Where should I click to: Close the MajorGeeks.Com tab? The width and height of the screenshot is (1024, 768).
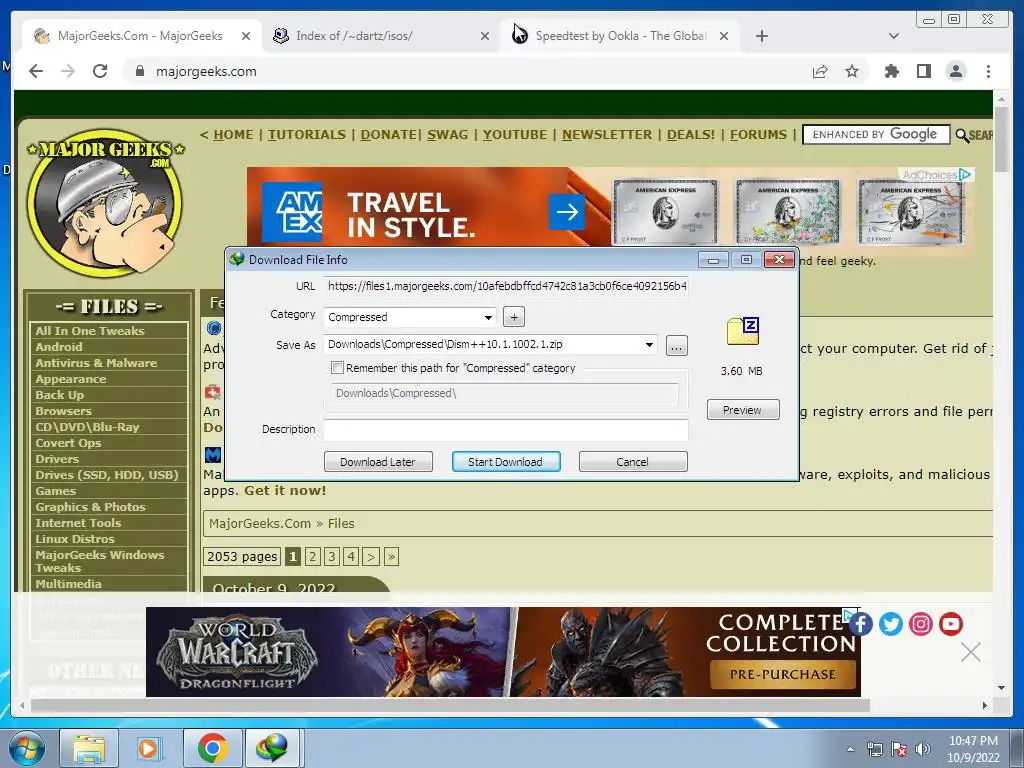[x=246, y=36]
